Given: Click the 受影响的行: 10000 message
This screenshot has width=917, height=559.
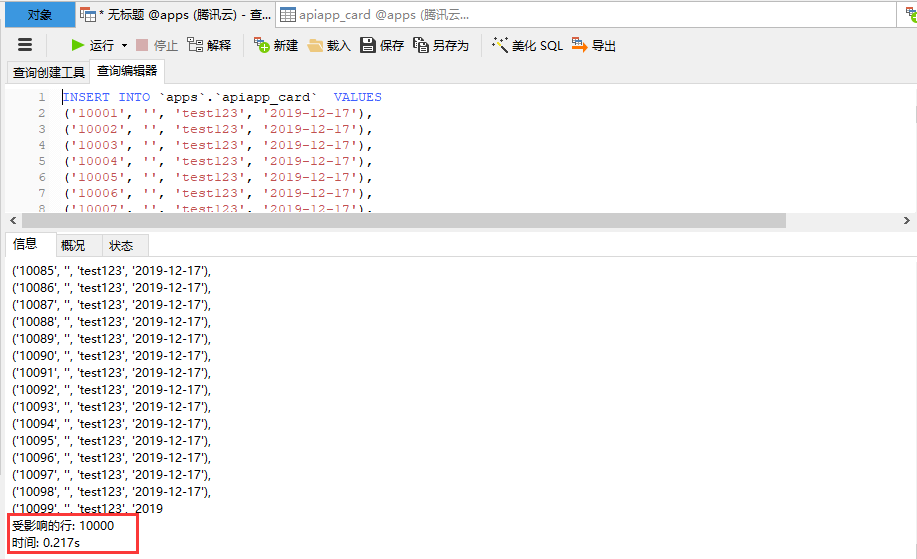Looking at the screenshot, I should coord(63,526).
